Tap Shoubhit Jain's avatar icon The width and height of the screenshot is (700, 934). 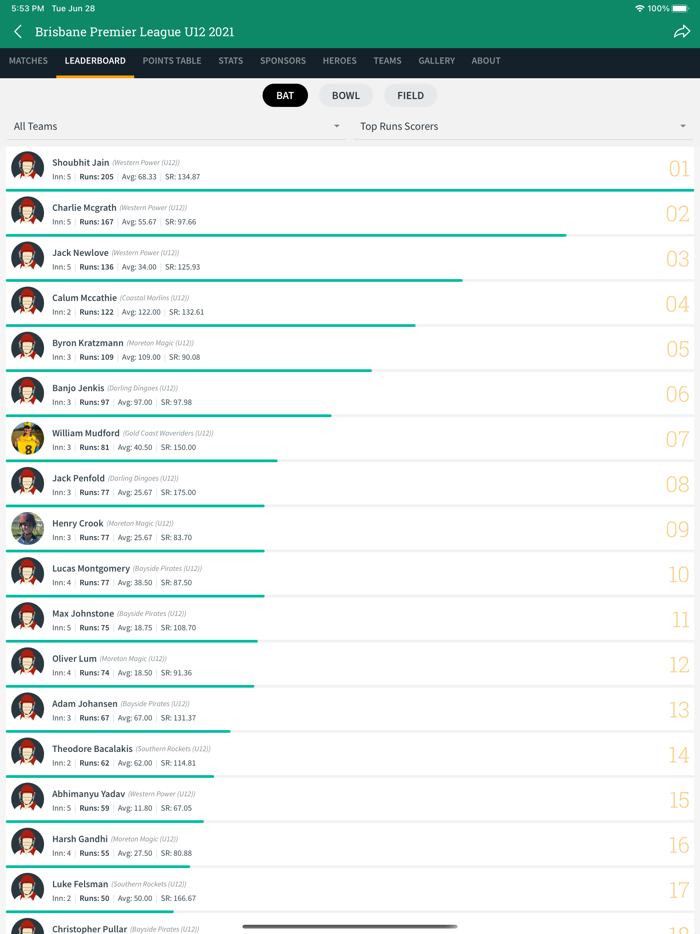tap(28, 168)
